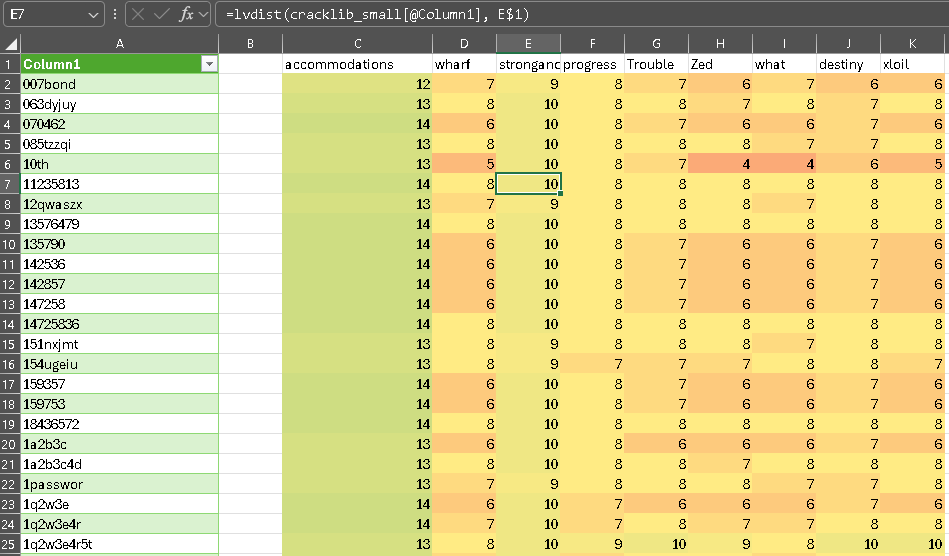Select row 7 header

10,184
